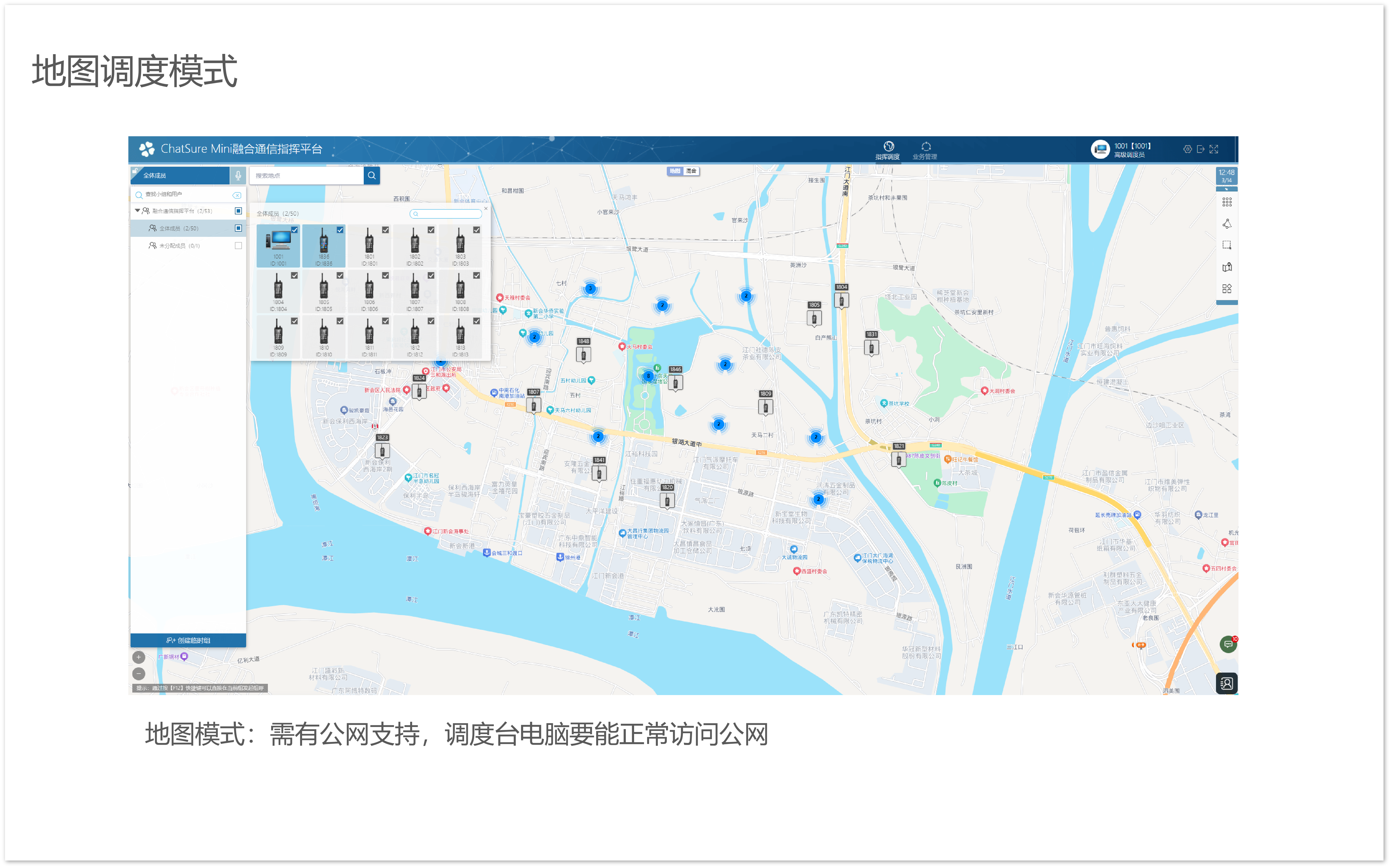Screen dimensions: 1391x868
Task: Select the 1001 computer member thumbnail
Action: (x=278, y=246)
